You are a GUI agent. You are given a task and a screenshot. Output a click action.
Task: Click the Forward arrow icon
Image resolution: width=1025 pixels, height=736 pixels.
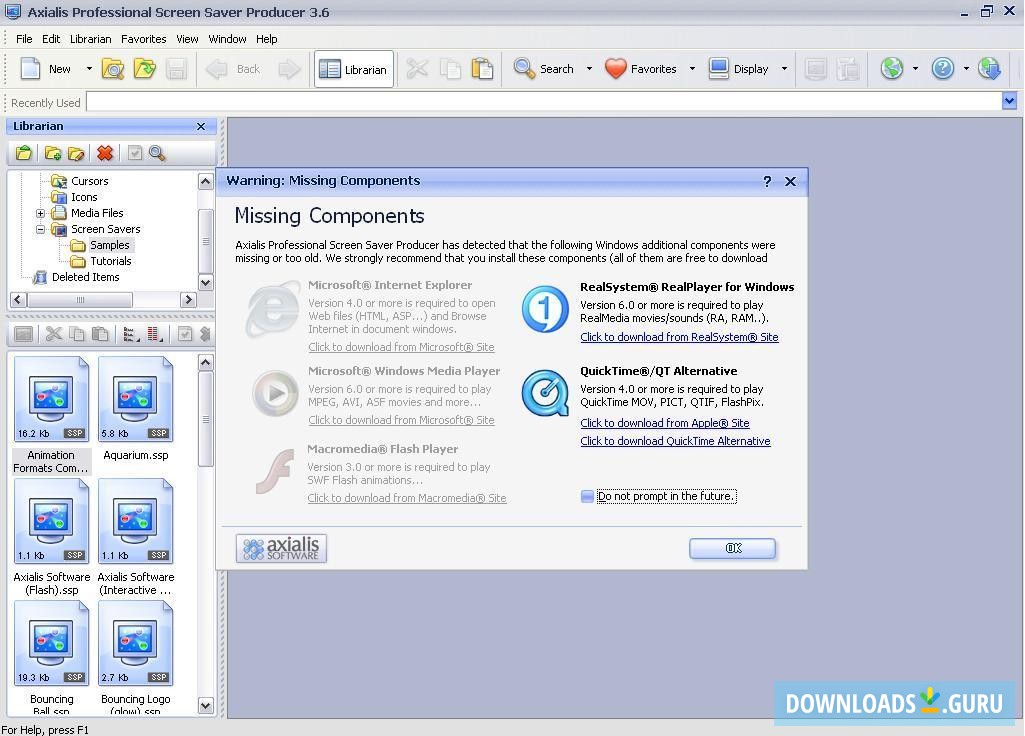tap(289, 69)
